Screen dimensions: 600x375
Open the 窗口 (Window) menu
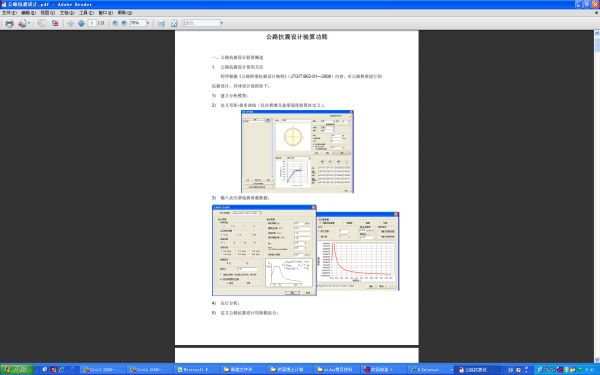pos(105,13)
